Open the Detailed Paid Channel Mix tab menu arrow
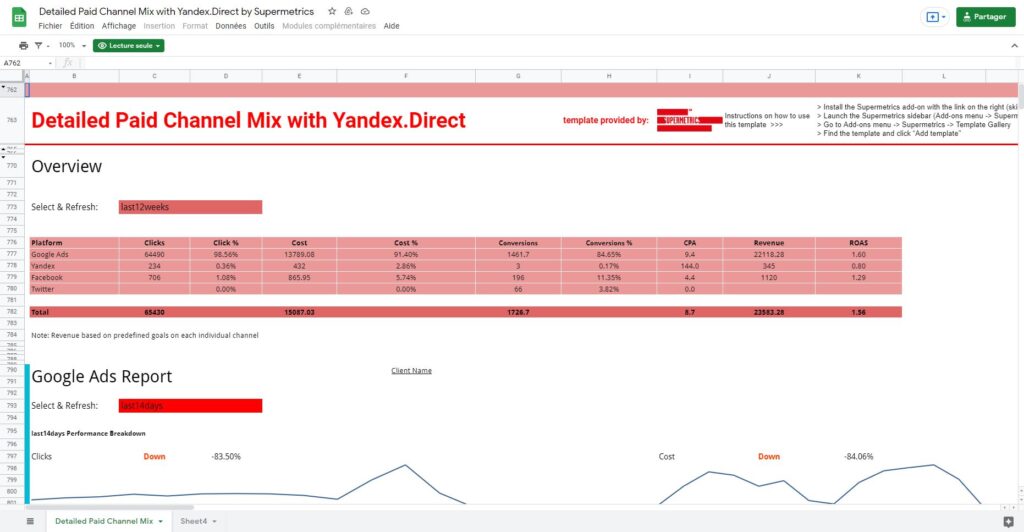 pyautogui.click(x=160, y=521)
